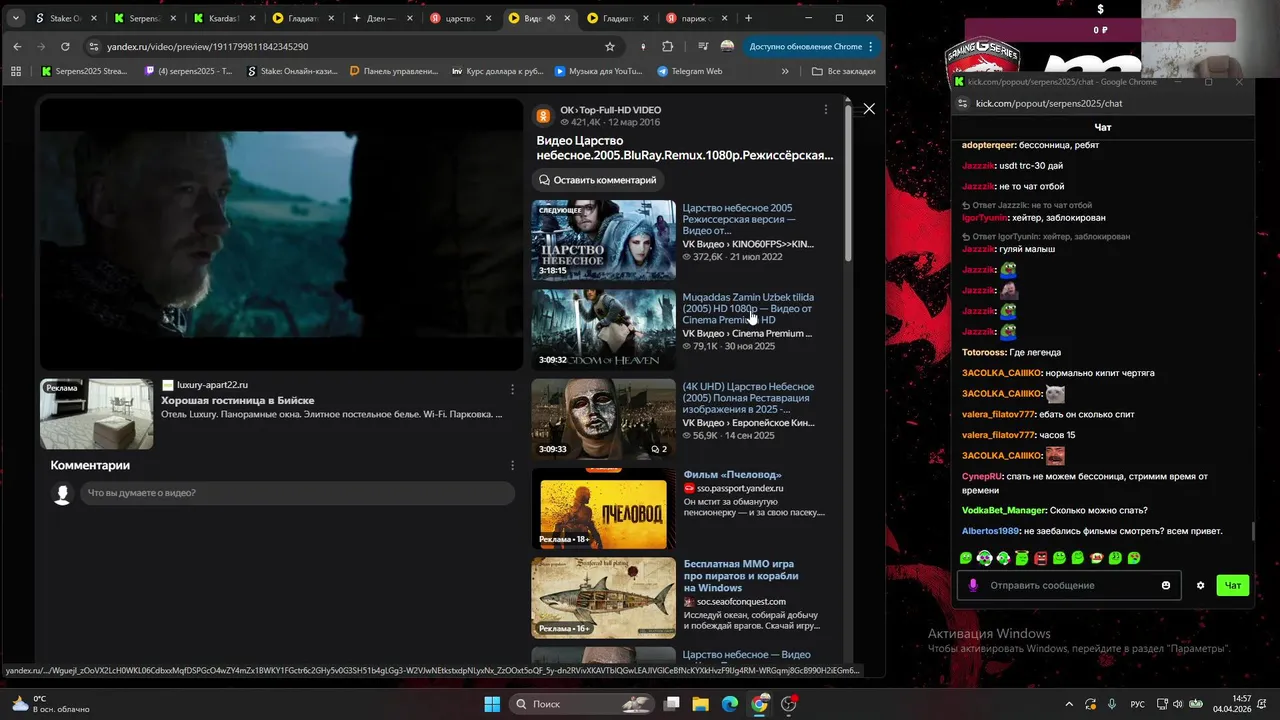Open masked face thumbnail with duration 3:09:33
The width and height of the screenshot is (1280, 720).
coord(603,419)
